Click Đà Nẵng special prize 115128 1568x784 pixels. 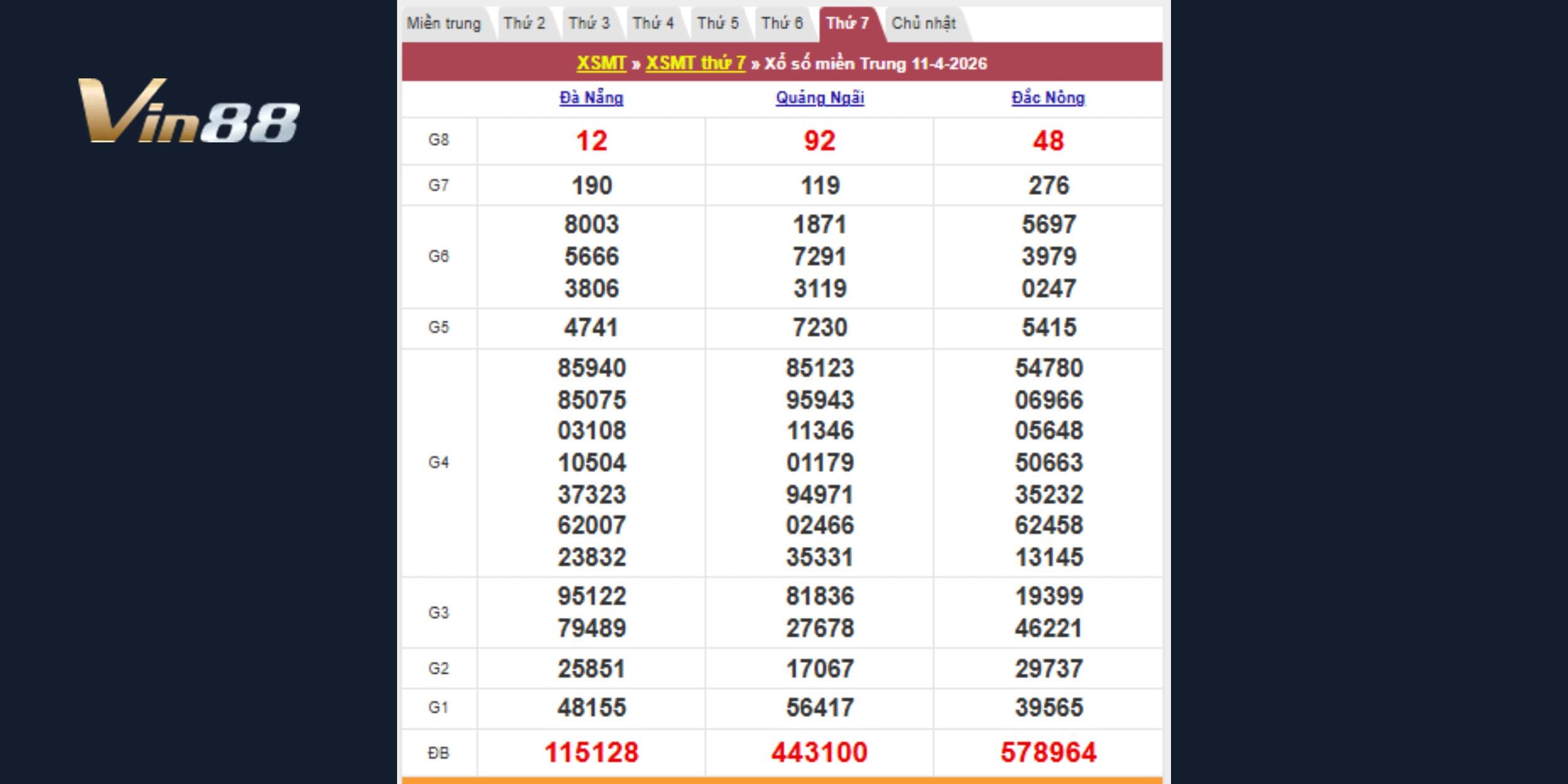pos(591,753)
